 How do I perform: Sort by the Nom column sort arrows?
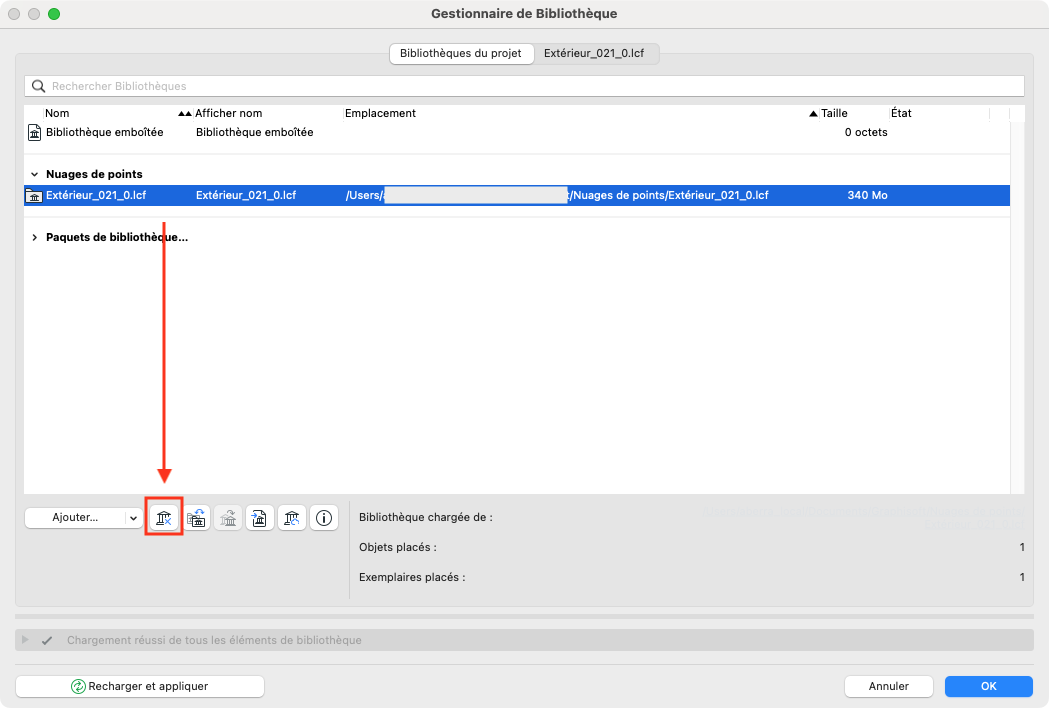point(185,114)
